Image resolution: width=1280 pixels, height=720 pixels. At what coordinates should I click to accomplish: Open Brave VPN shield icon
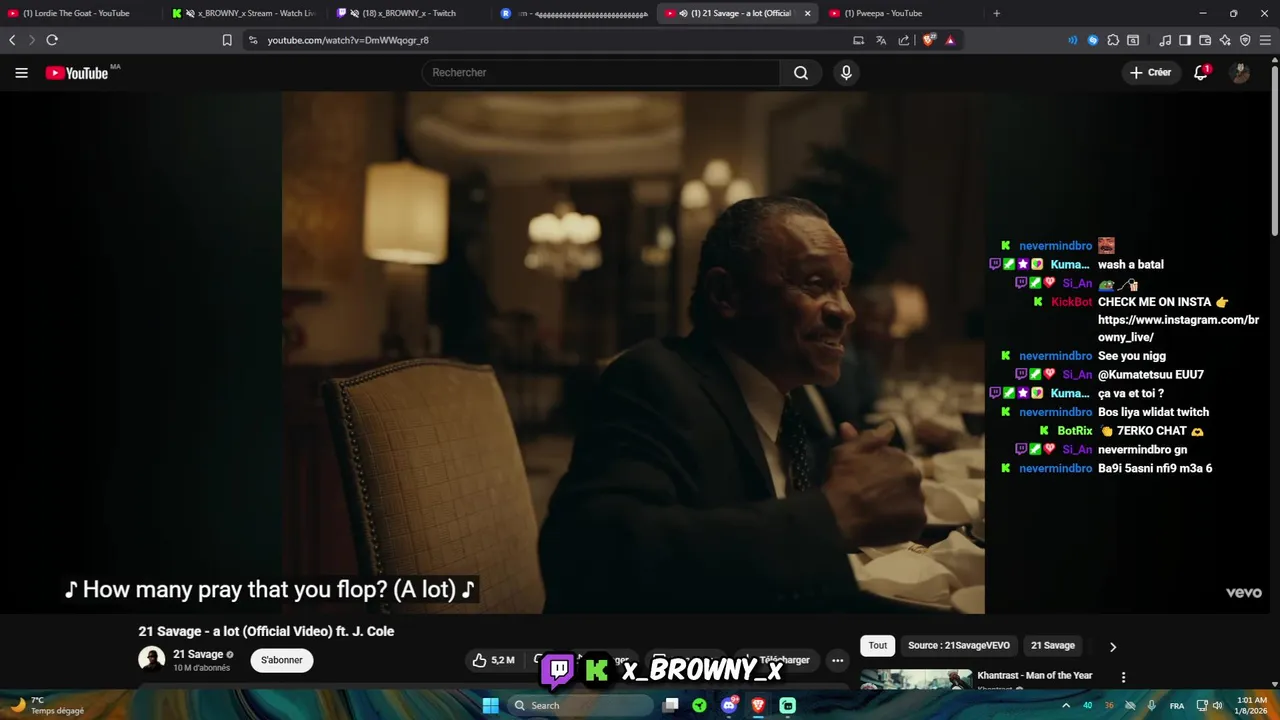[1245, 40]
